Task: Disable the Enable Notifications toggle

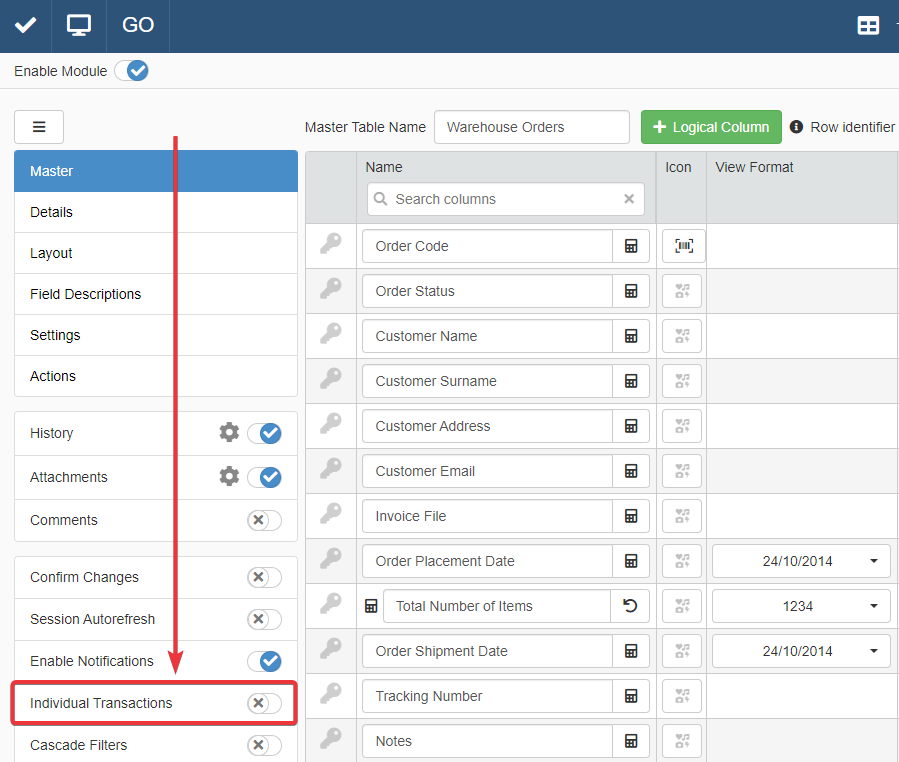Action: tap(264, 661)
